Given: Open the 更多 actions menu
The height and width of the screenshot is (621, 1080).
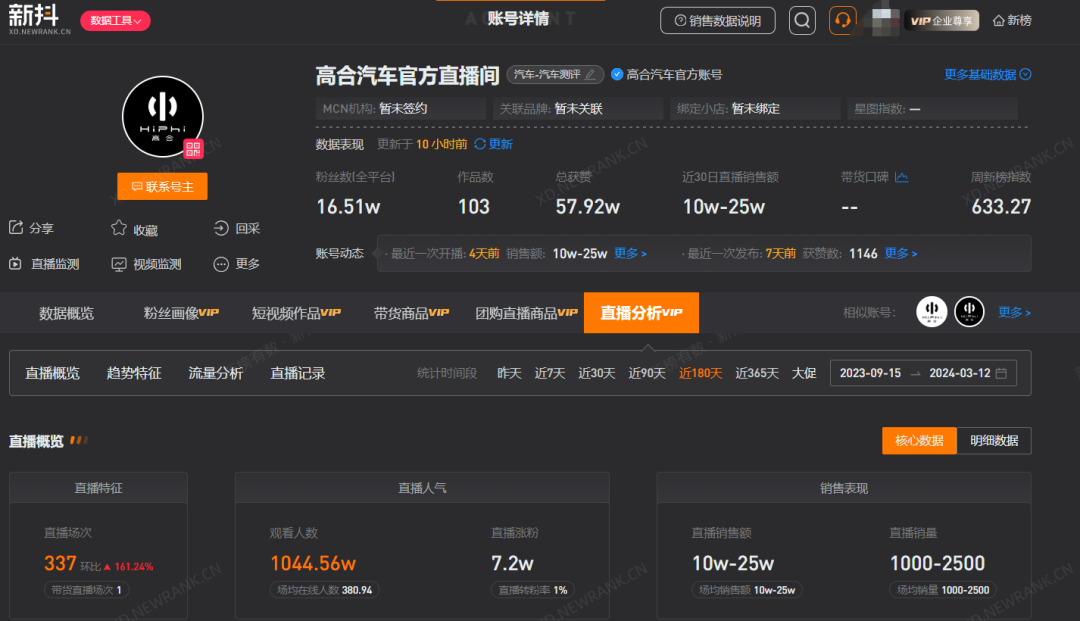Looking at the screenshot, I should click(236, 264).
